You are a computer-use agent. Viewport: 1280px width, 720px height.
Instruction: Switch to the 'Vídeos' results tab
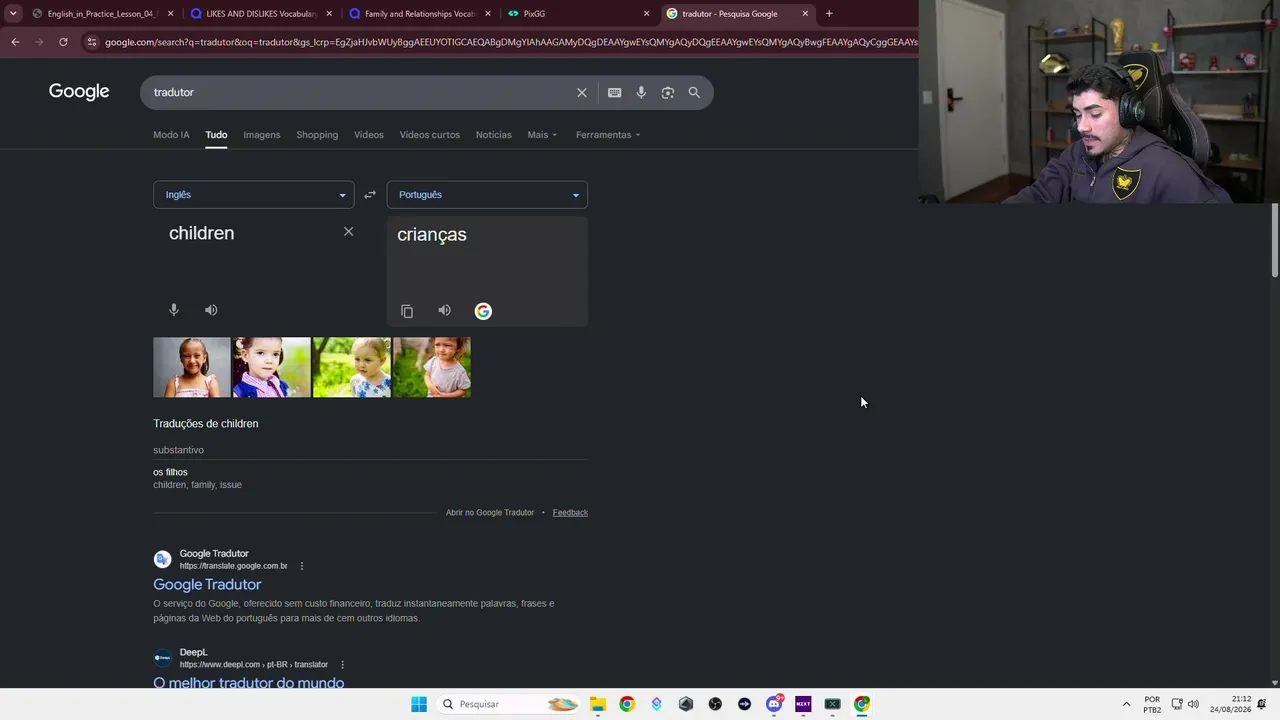(369, 135)
